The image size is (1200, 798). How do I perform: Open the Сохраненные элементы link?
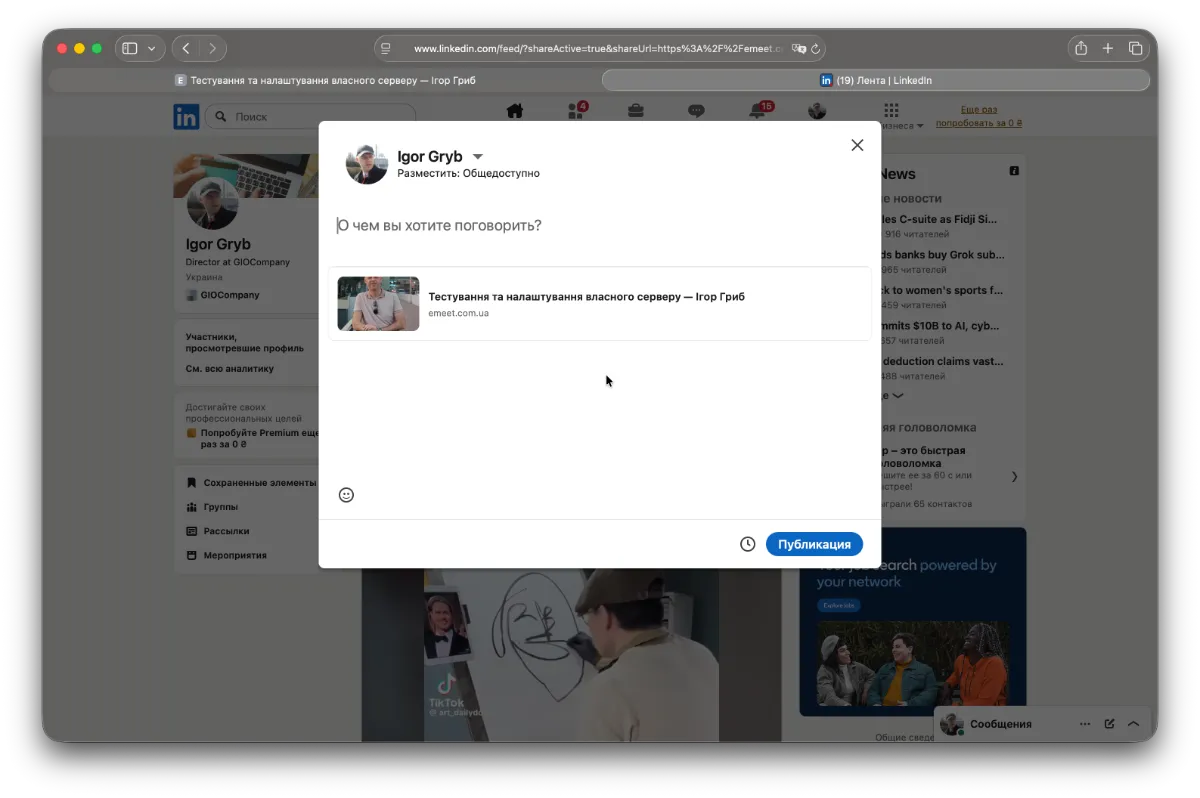pyautogui.click(x=259, y=483)
